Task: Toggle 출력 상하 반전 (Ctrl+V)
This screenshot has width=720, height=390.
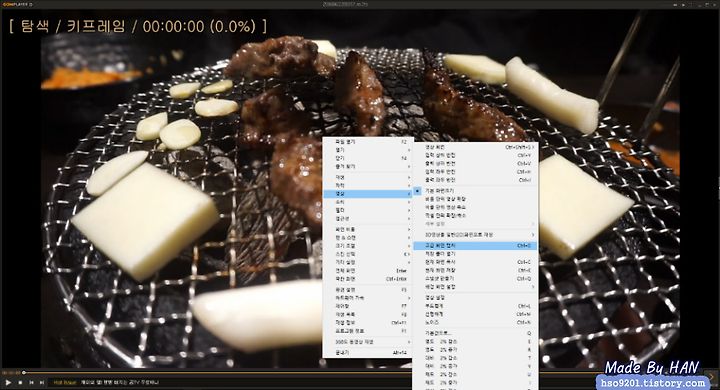Action: click(475, 164)
